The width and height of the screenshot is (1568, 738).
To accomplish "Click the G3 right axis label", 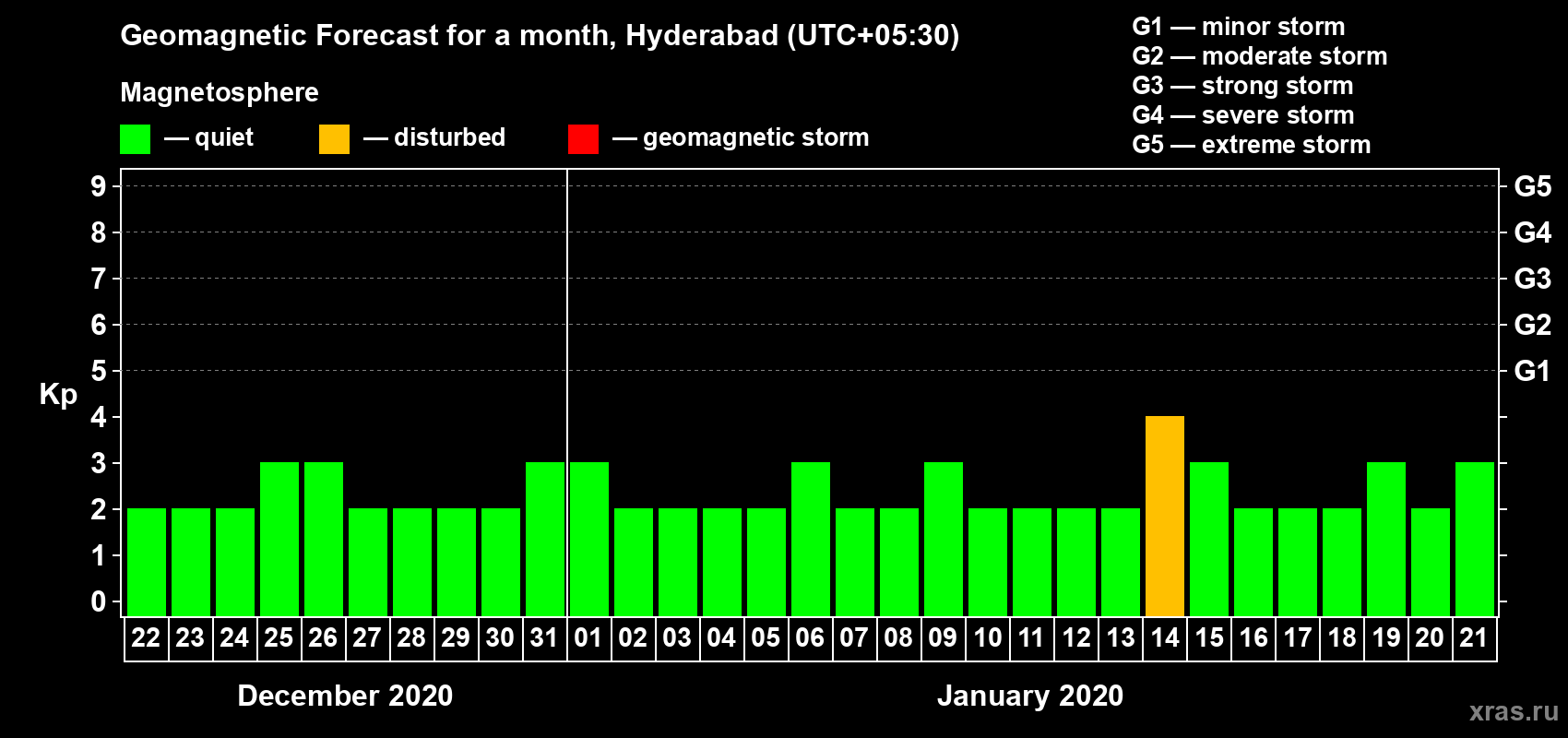I will pos(1533,279).
